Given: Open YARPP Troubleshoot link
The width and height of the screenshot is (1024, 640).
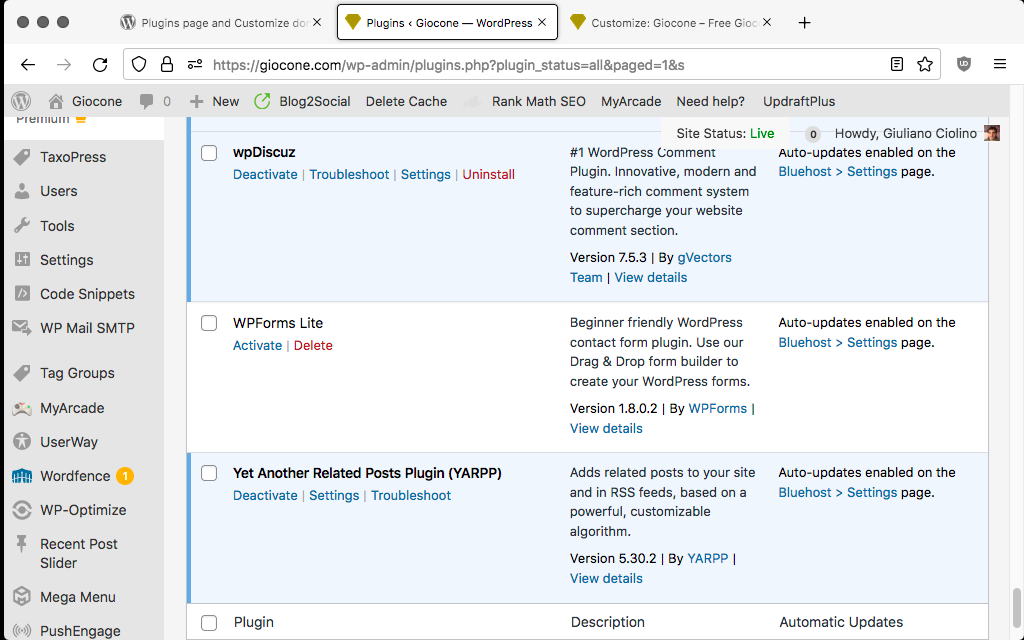Looking at the screenshot, I should 411,496.
